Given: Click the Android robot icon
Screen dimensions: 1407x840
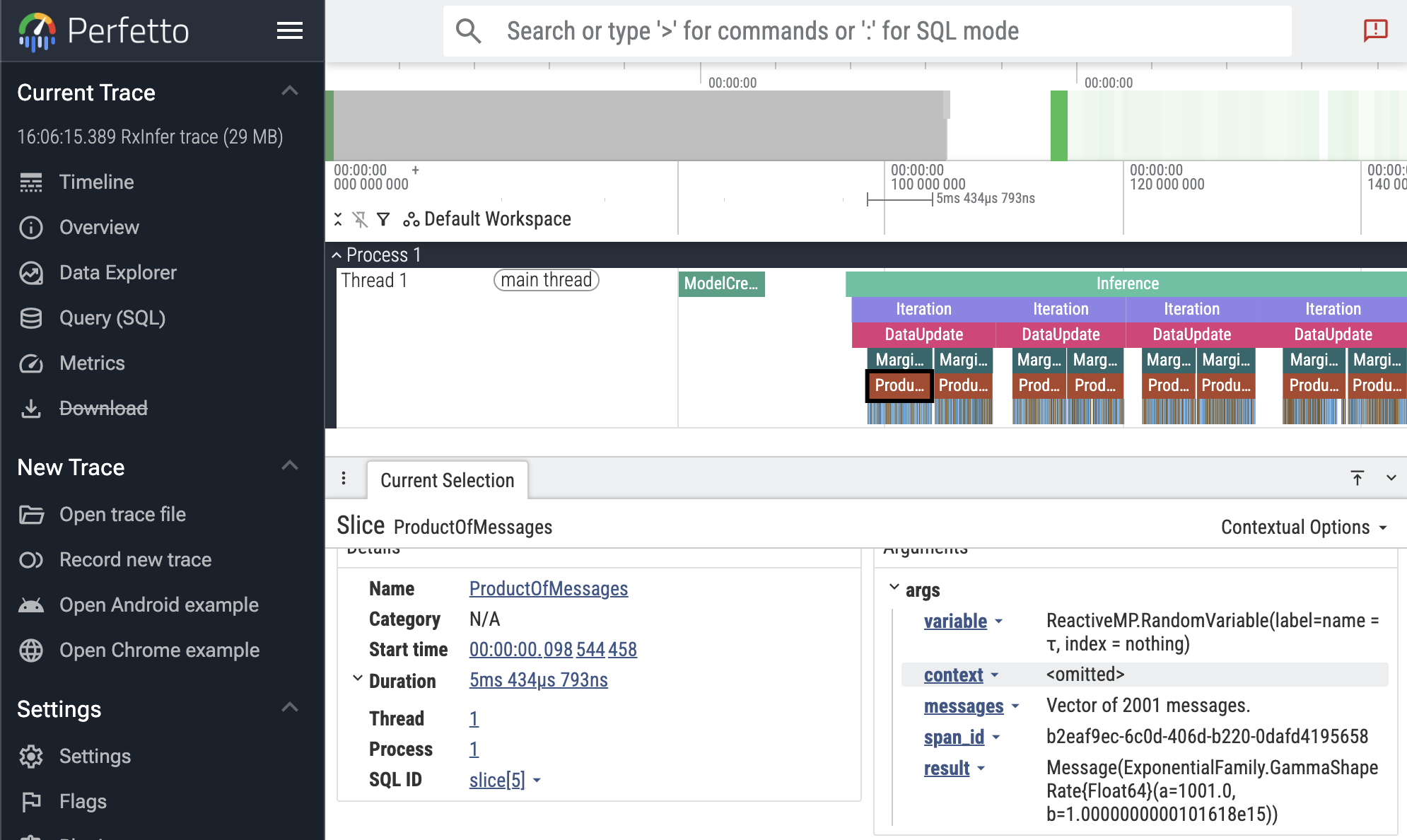Looking at the screenshot, I should tap(31, 605).
